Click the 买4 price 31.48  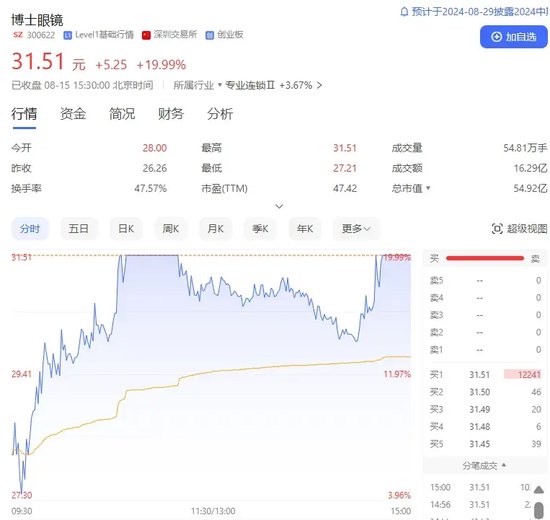[x=479, y=427]
